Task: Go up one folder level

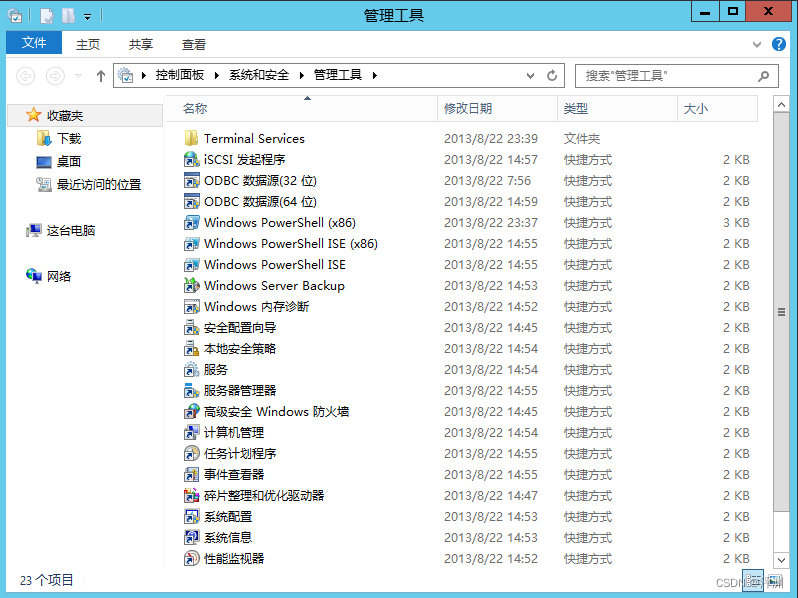Action: (101, 76)
